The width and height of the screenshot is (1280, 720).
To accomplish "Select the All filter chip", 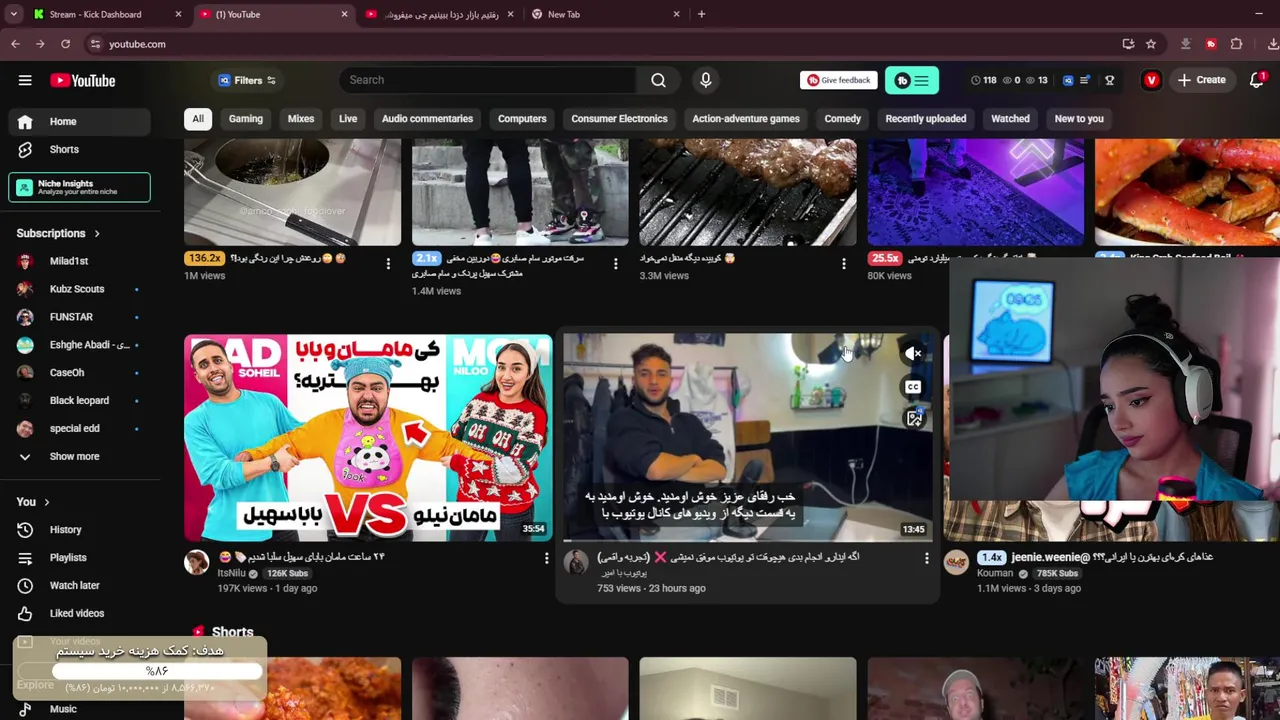I will [x=198, y=118].
